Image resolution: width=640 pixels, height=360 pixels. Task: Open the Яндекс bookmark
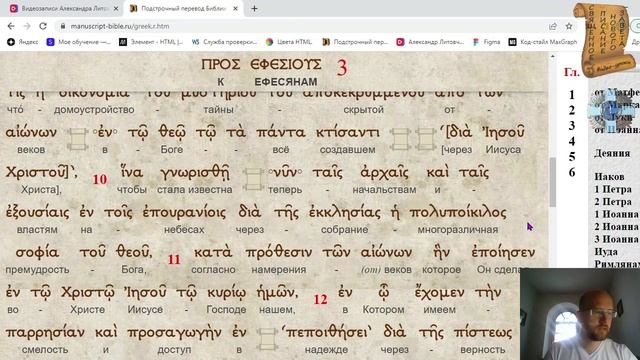pyautogui.click(x=23, y=42)
